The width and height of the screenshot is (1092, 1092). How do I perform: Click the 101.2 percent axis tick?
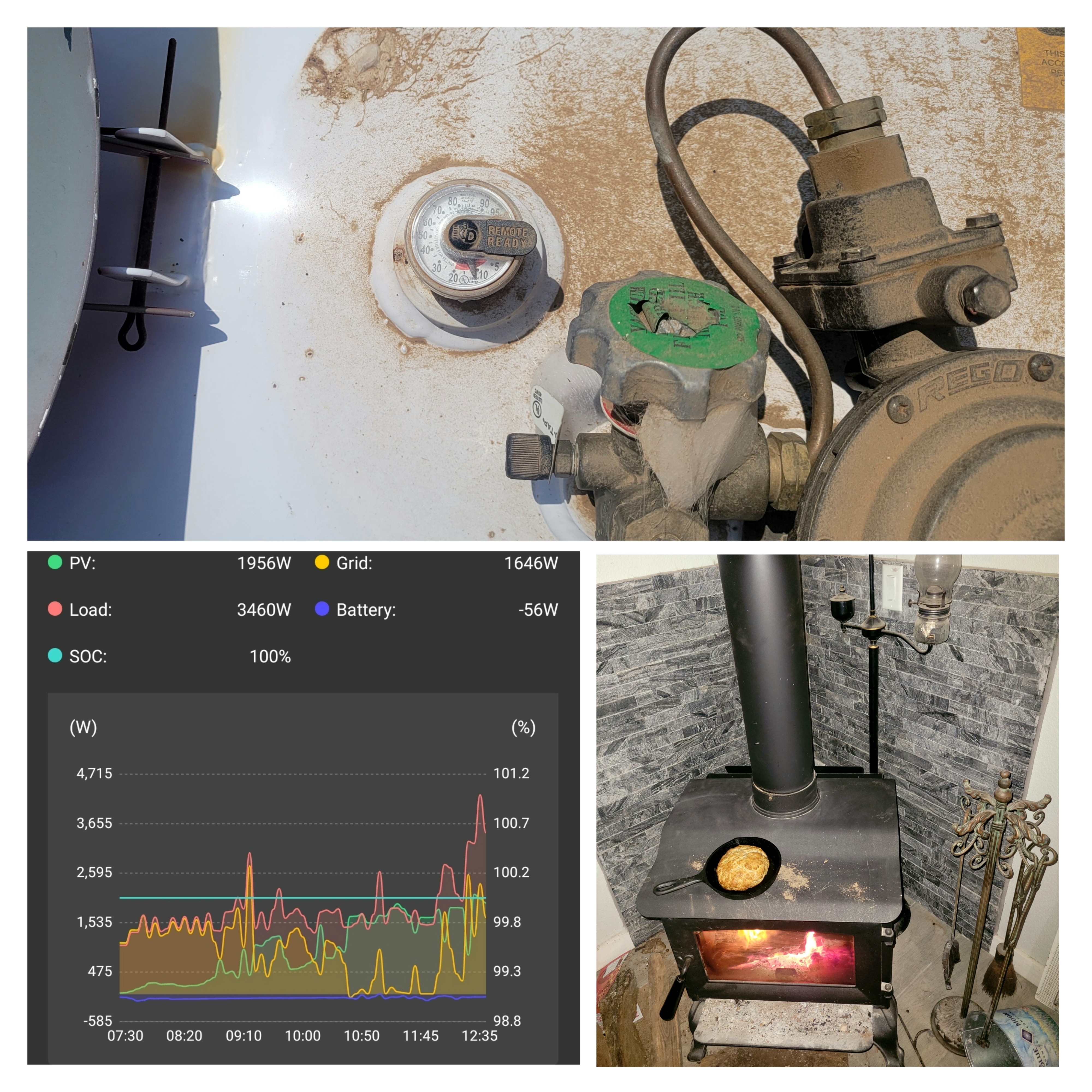(x=512, y=773)
